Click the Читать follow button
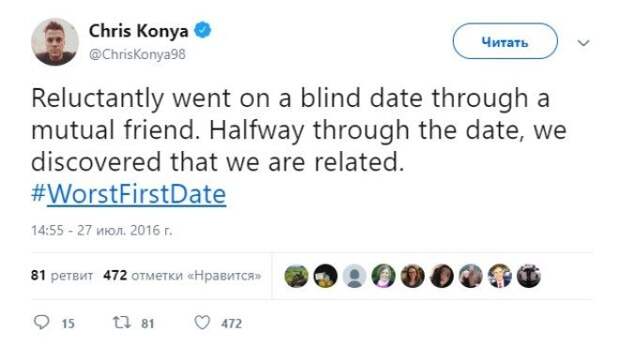620x362 pixels. 505,41
